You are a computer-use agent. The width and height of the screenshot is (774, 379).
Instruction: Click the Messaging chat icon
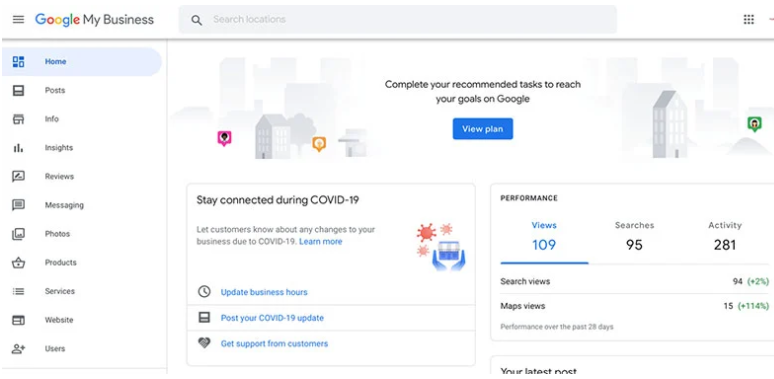coord(18,205)
